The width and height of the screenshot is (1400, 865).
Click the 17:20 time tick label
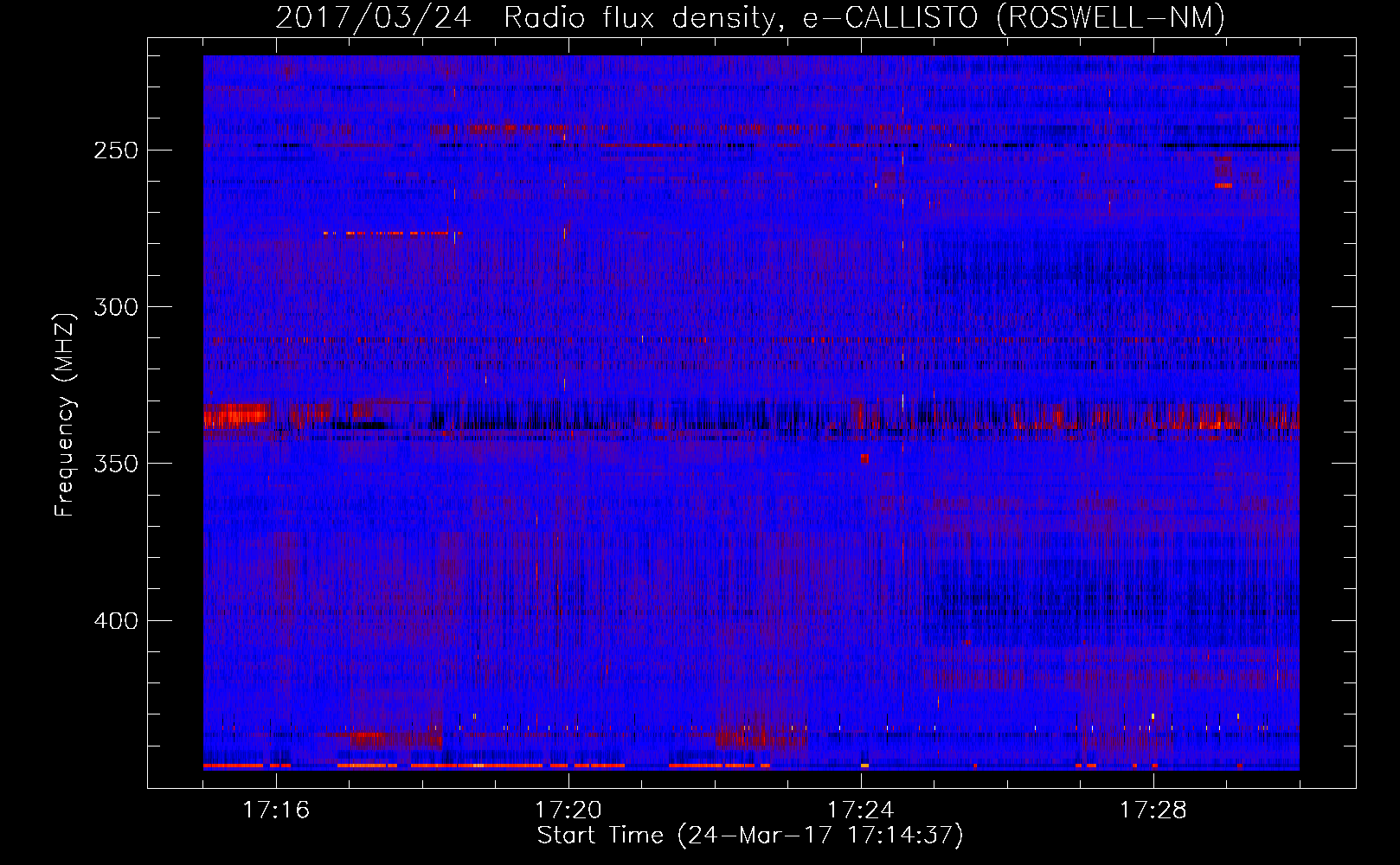pyautogui.click(x=568, y=811)
